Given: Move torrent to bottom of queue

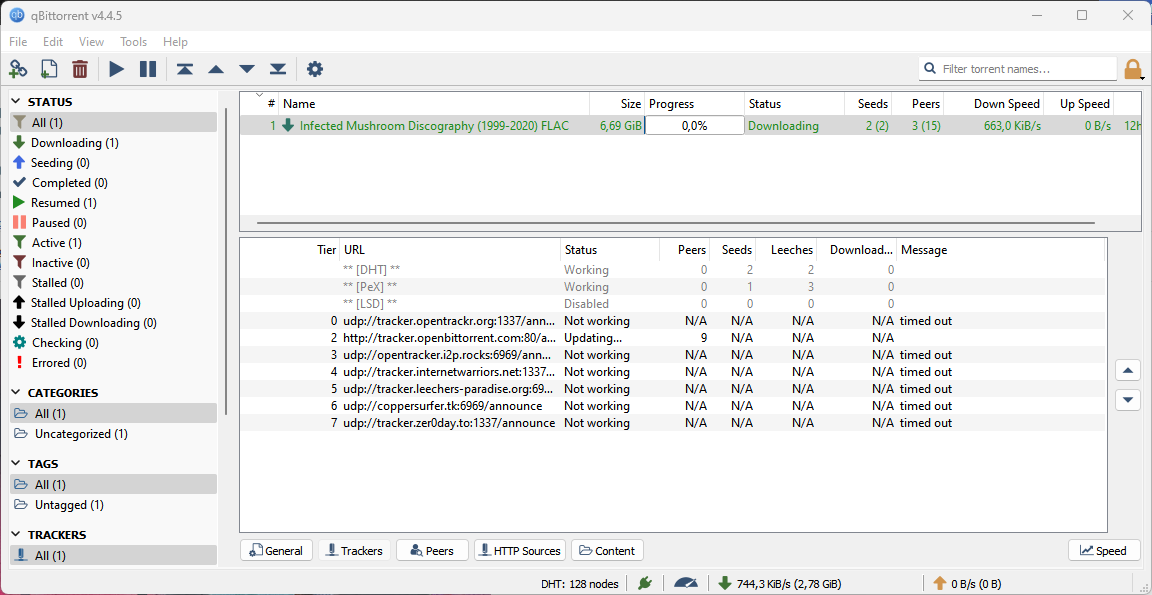Looking at the screenshot, I should (278, 69).
